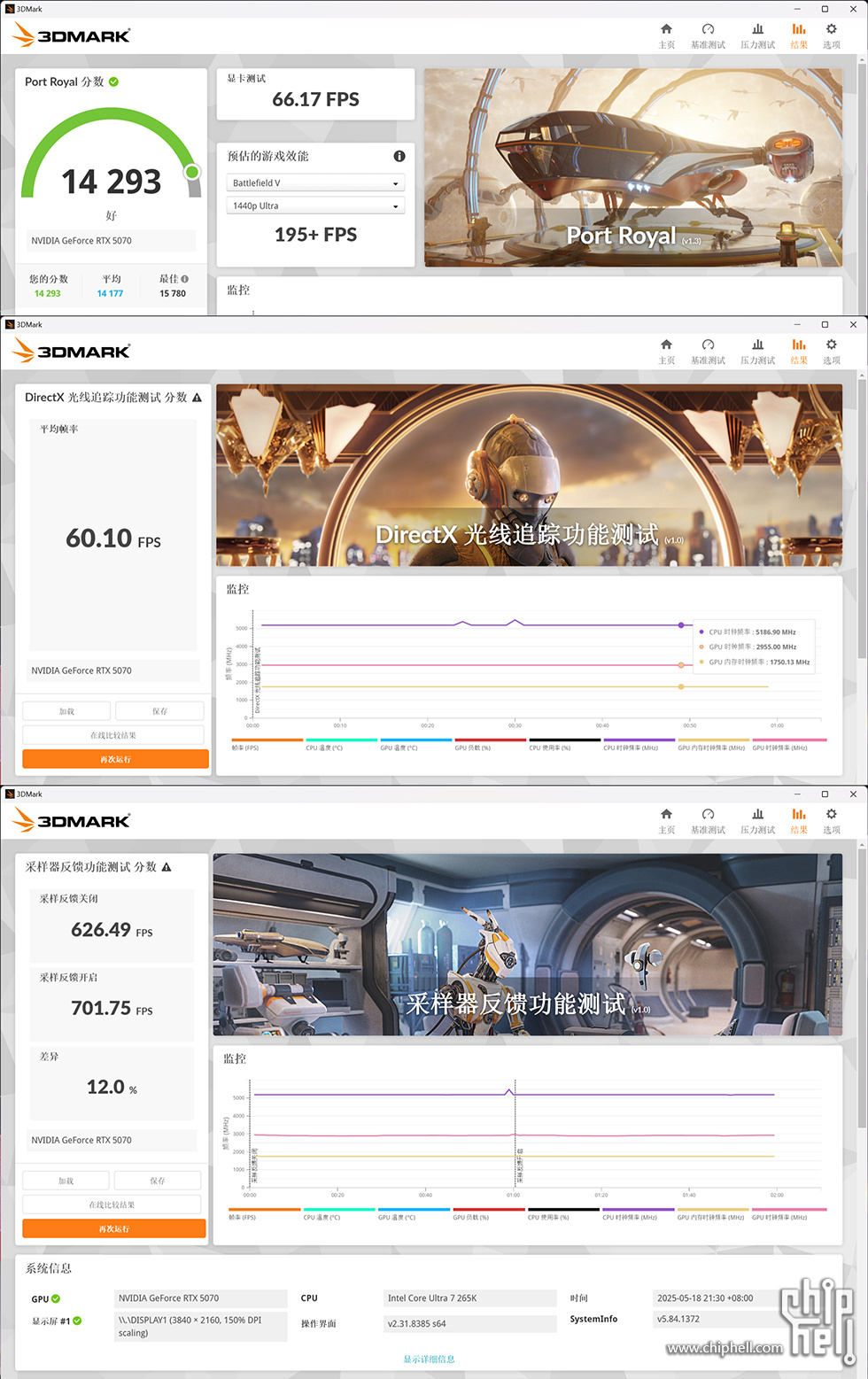This screenshot has width=868, height=1379.
Task: Click info icon next to 预估的游戏效能
Action: (x=399, y=156)
